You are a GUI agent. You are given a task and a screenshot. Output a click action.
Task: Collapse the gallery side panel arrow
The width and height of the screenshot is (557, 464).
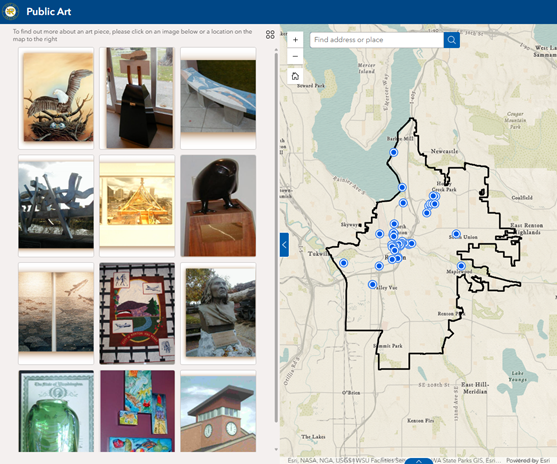tap(284, 245)
